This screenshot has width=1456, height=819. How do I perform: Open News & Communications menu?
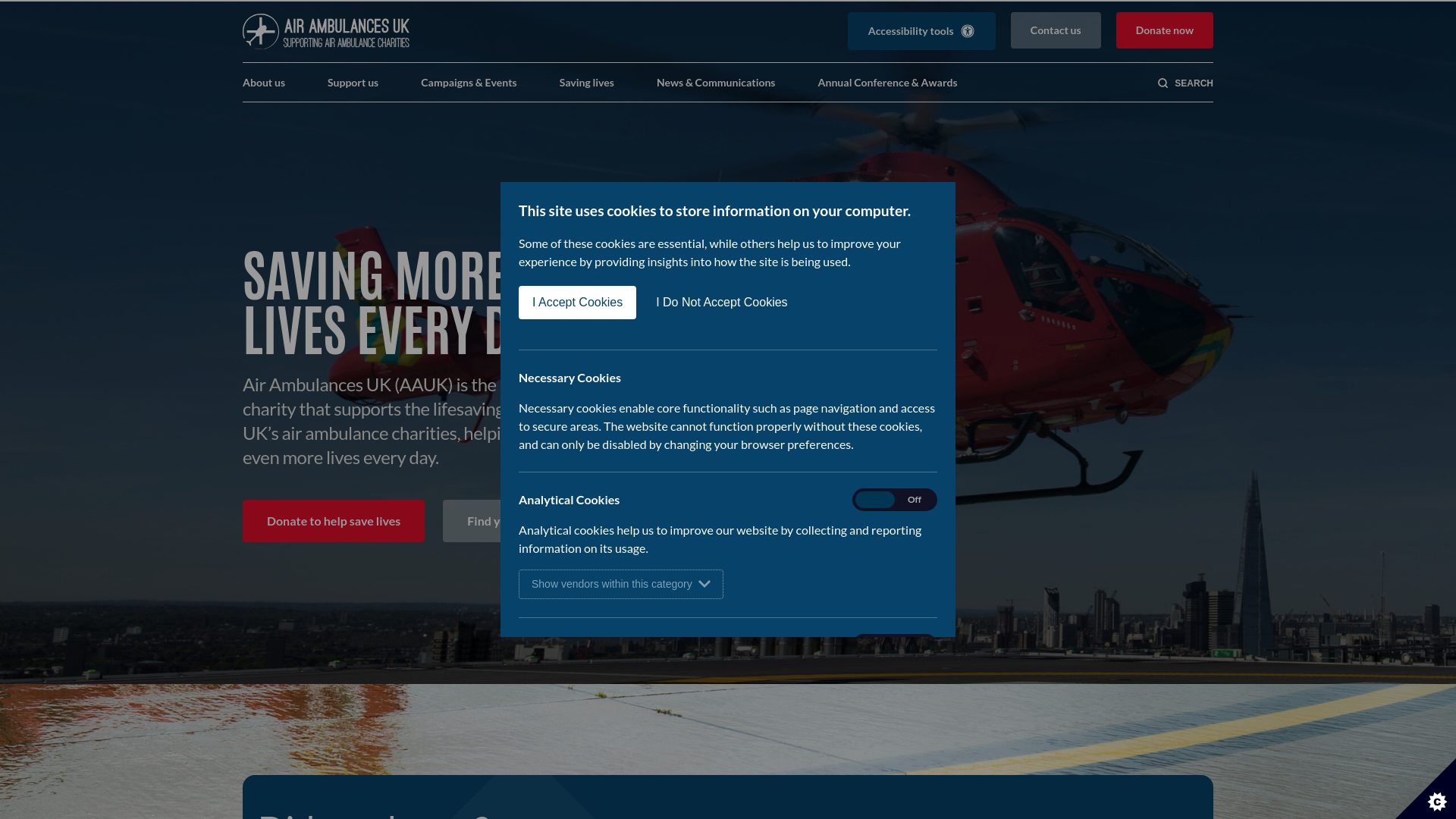pos(716,83)
